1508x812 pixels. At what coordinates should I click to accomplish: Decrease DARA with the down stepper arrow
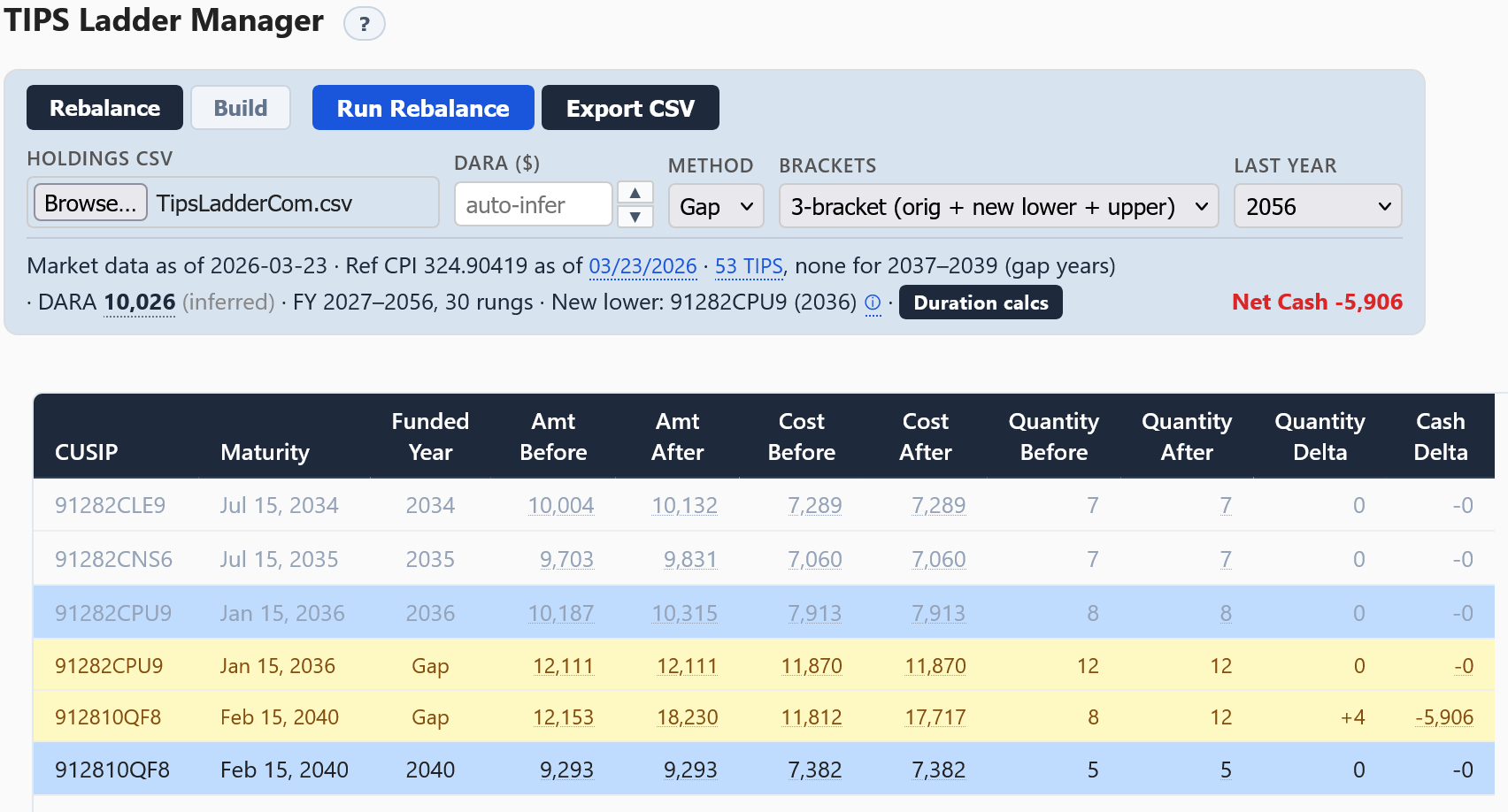pos(635,217)
